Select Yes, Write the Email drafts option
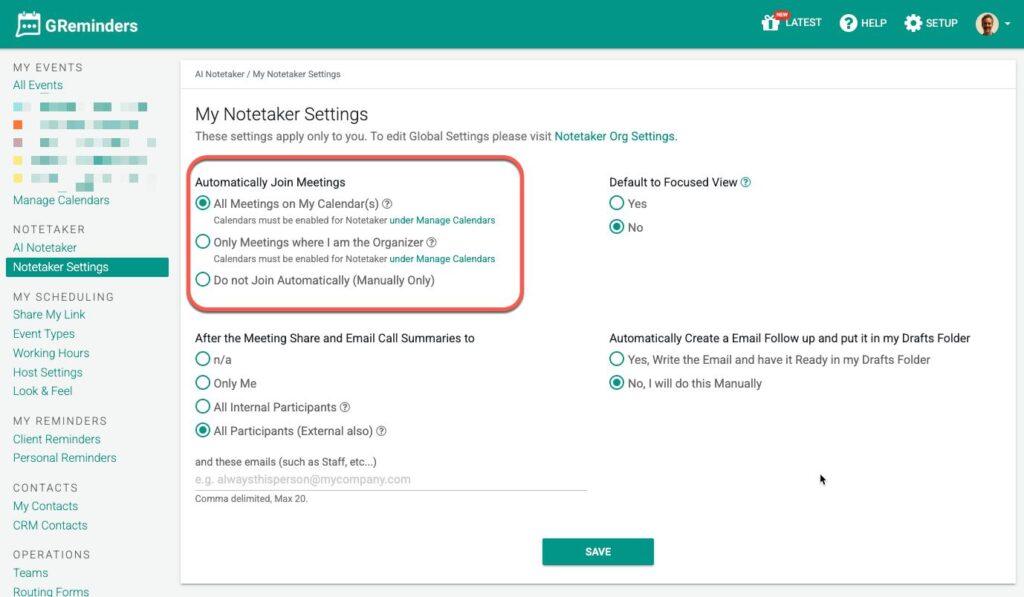The image size is (1024, 597). 617,360
